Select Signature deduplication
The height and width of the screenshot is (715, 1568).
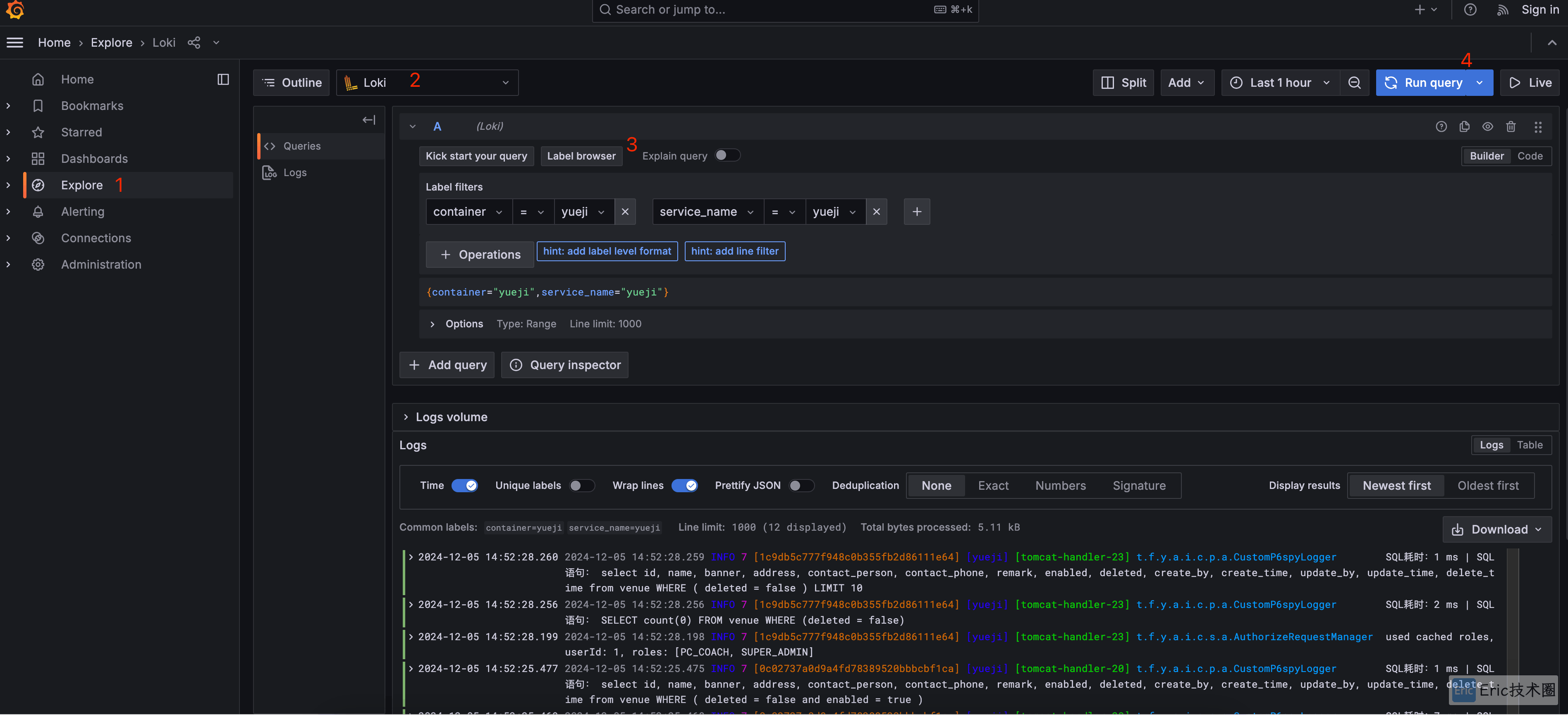pyautogui.click(x=1139, y=486)
